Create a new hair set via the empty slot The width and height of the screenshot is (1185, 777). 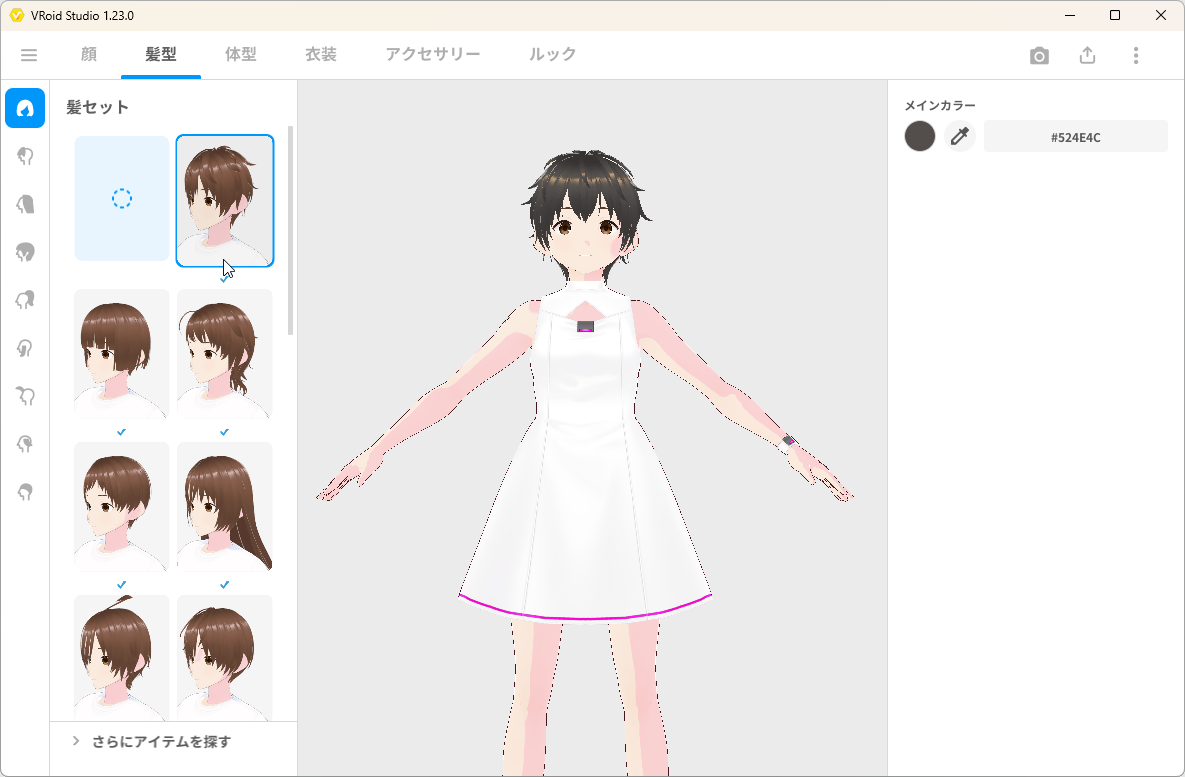tap(121, 198)
